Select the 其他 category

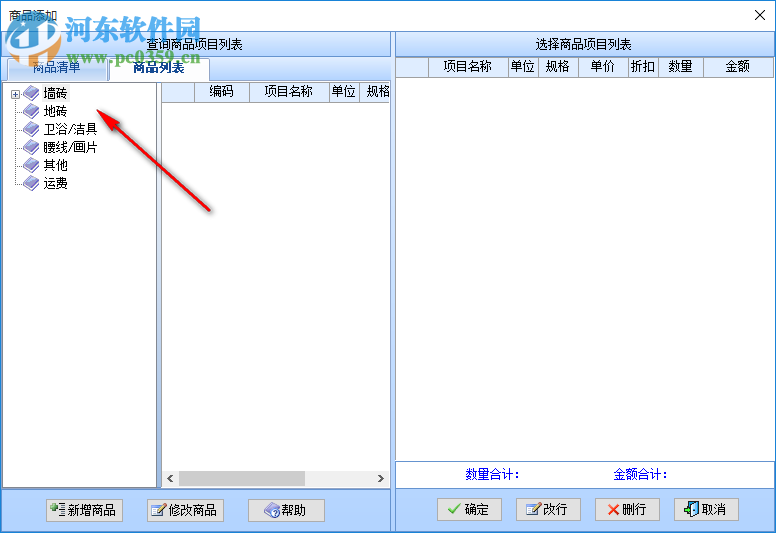[55, 165]
